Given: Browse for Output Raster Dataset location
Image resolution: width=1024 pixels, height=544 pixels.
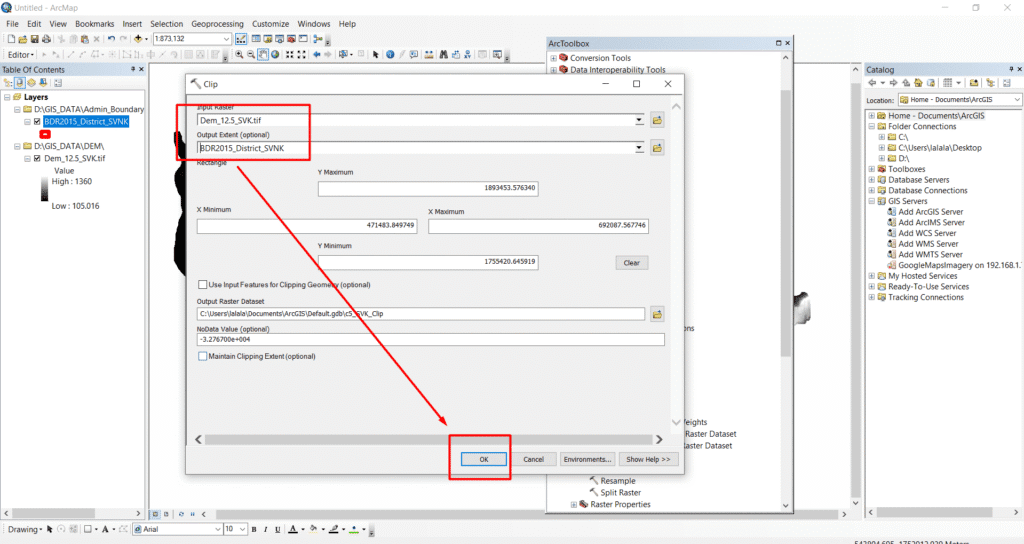Looking at the screenshot, I should (657, 314).
